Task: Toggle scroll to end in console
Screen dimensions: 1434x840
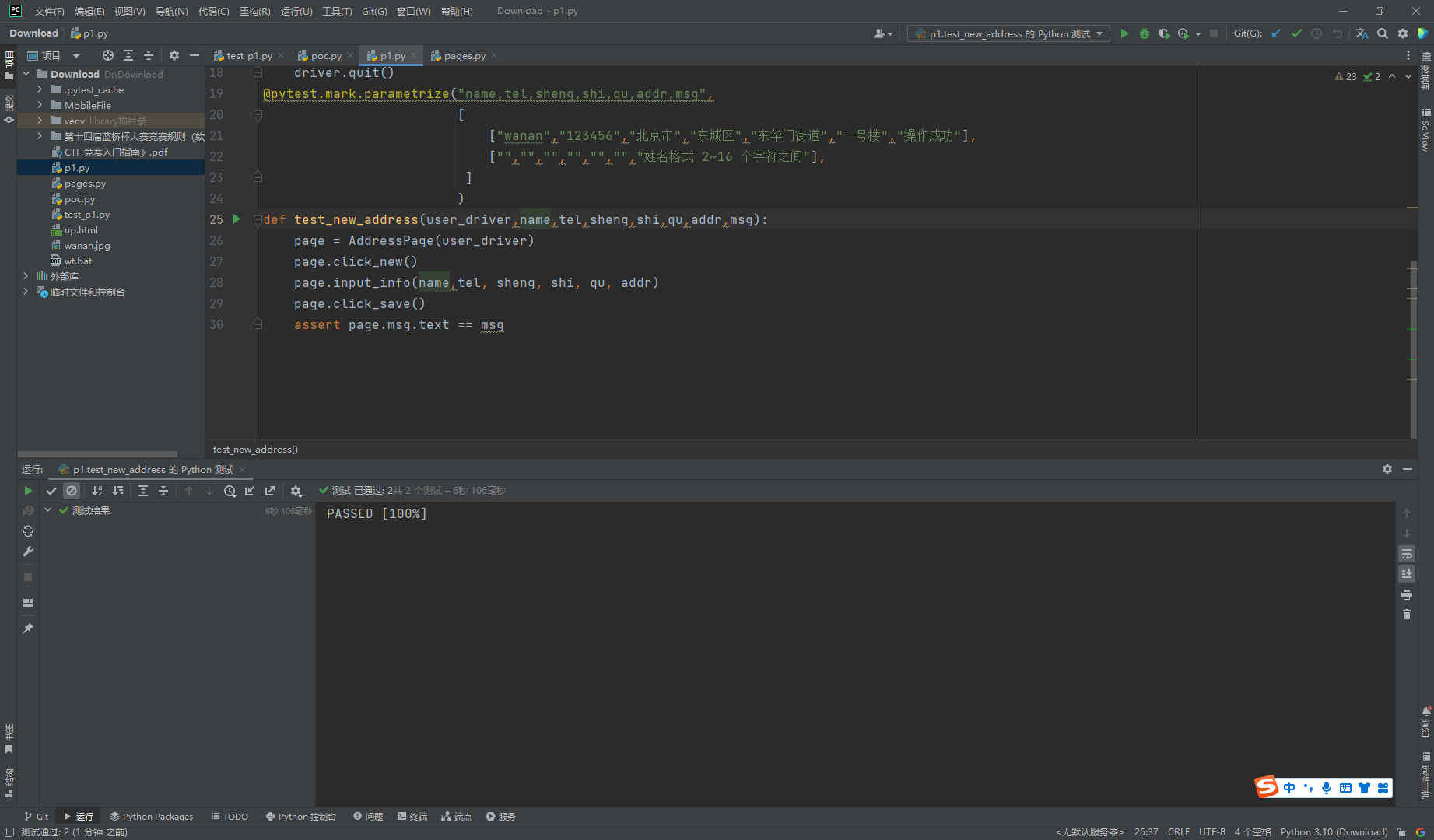Action: click(x=1407, y=574)
